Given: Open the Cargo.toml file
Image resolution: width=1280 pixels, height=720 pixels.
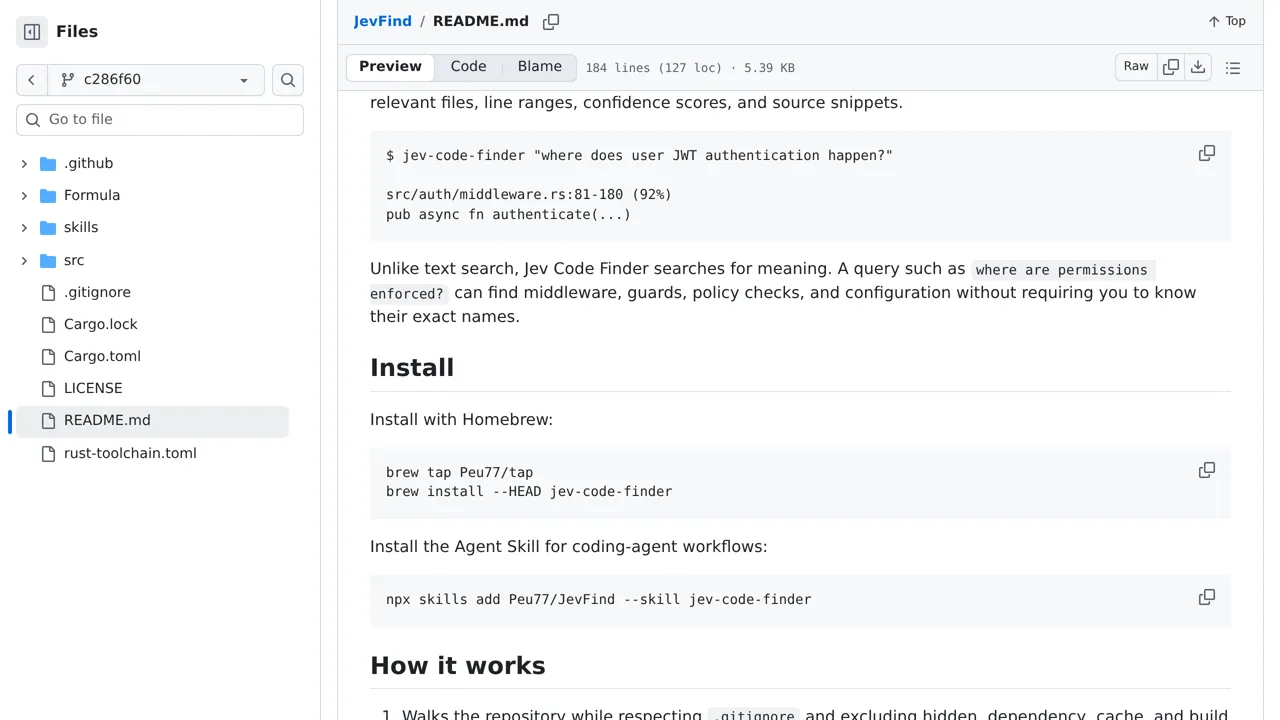Looking at the screenshot, I should coord(102,356).
